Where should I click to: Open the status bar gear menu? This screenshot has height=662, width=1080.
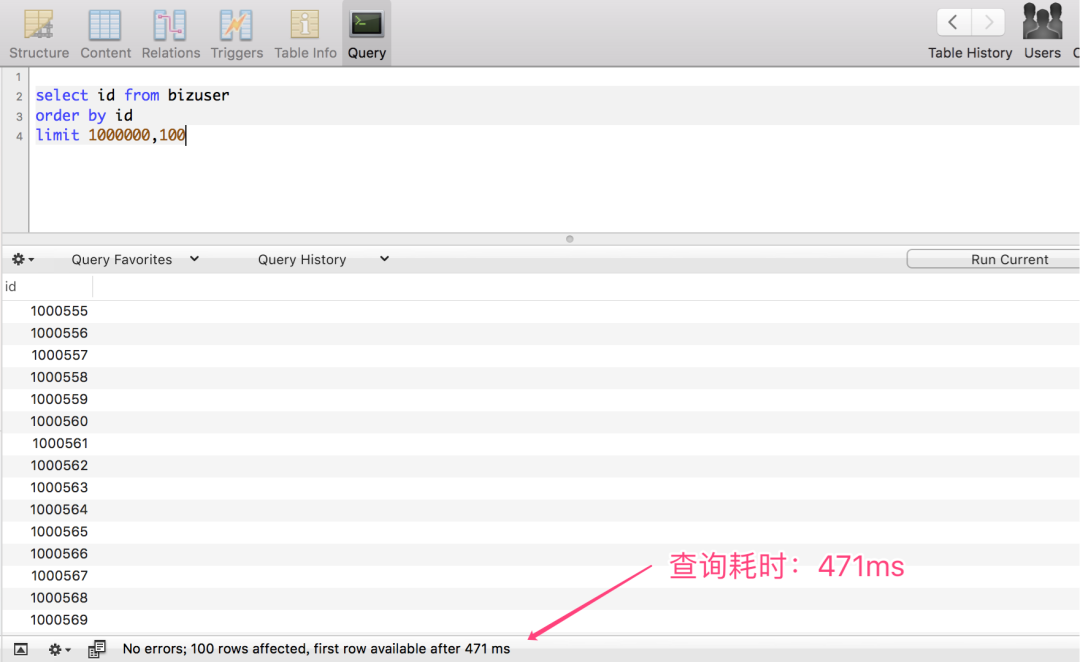(x=59, y=649)
